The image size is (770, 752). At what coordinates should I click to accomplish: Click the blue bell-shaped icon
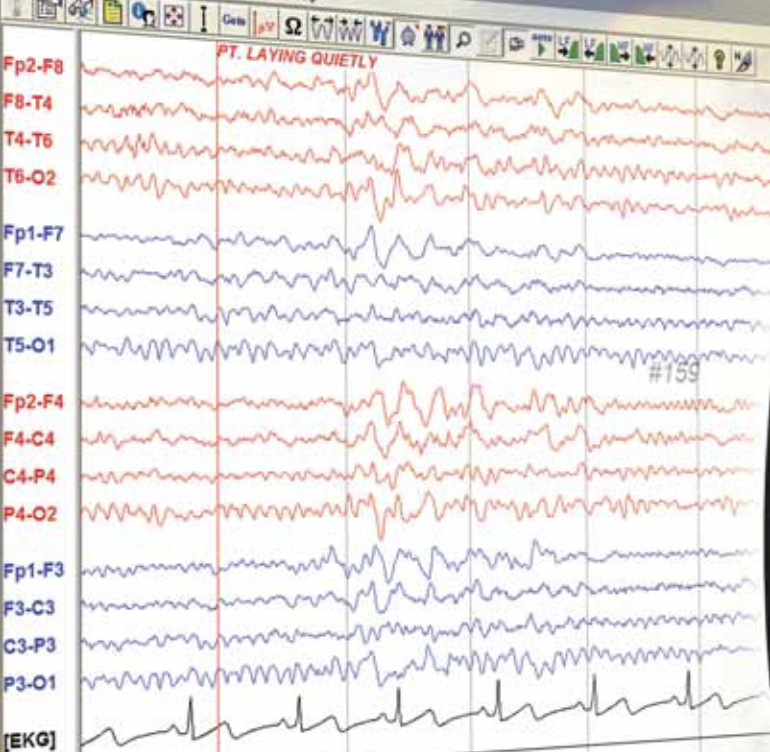409,35
